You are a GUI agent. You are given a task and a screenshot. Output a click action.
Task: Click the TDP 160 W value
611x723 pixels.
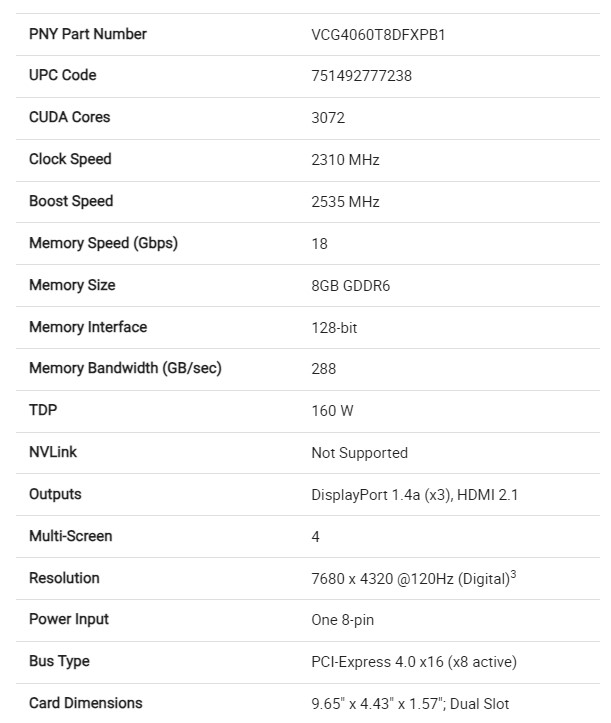point(332,411)
